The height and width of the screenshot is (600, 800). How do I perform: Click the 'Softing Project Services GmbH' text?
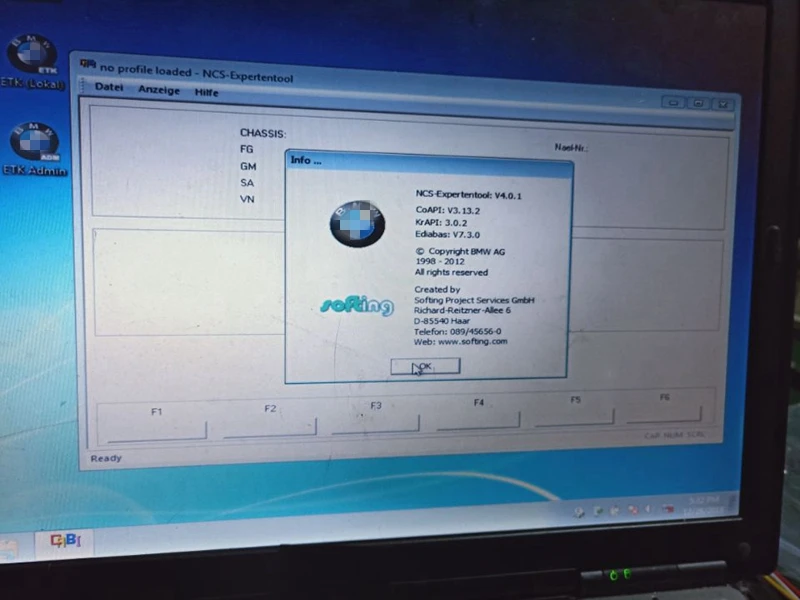[474, 300]
